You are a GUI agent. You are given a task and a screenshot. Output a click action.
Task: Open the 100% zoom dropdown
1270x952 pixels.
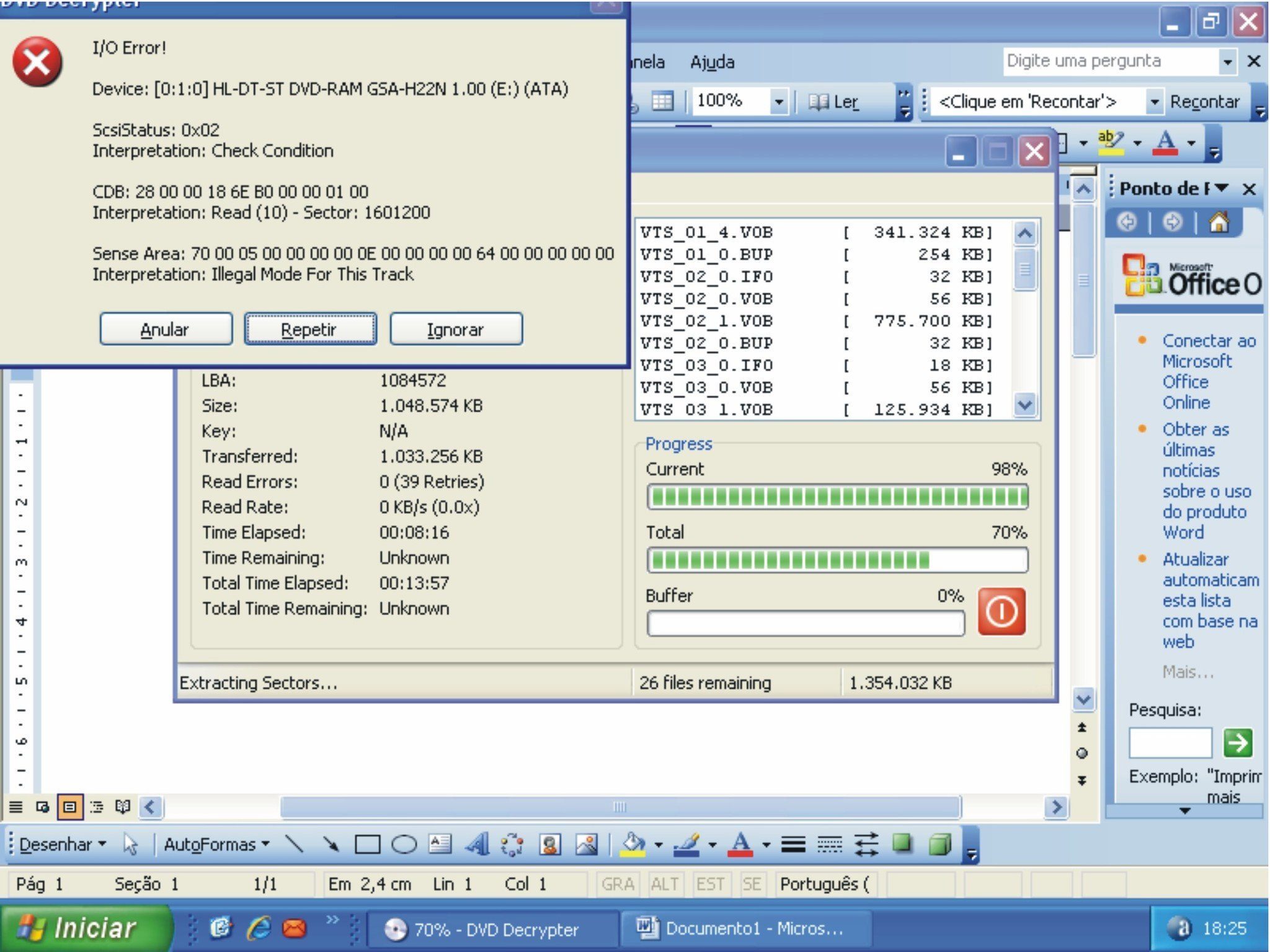pyautogui.click(x=779, y=101)
